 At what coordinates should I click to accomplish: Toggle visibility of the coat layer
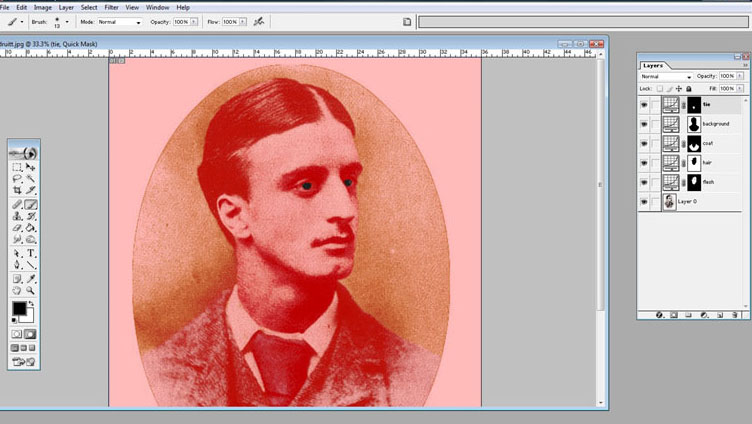(x=644, y=143)
